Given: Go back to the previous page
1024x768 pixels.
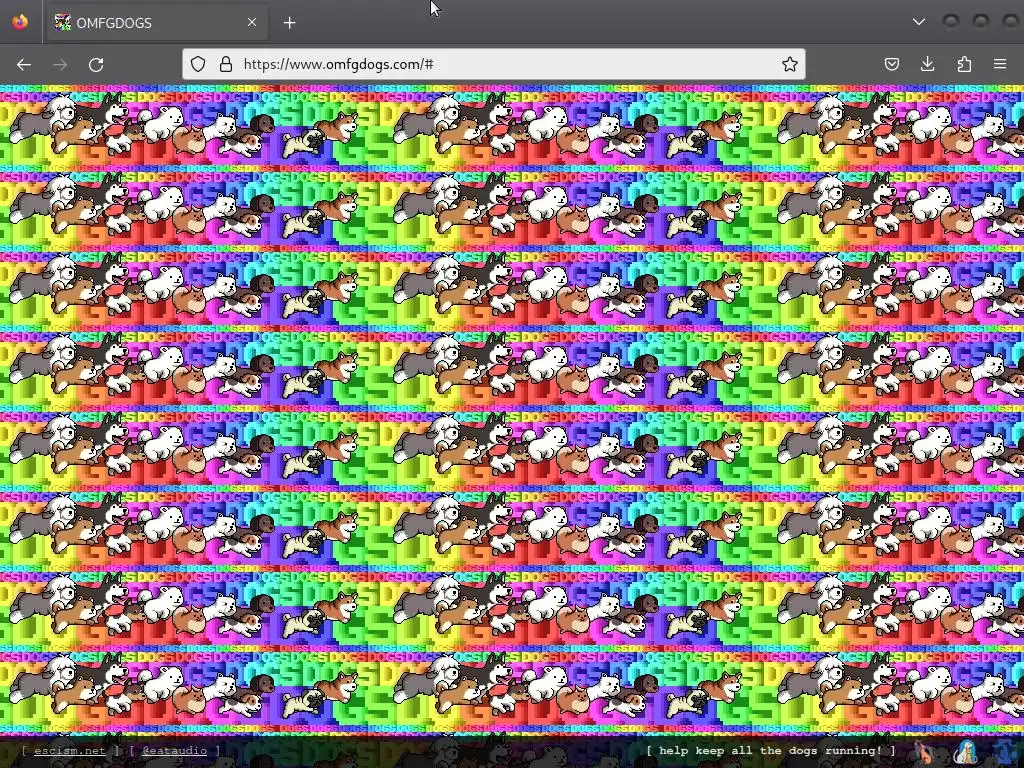Looking at the screenshot, I should 24,64.
